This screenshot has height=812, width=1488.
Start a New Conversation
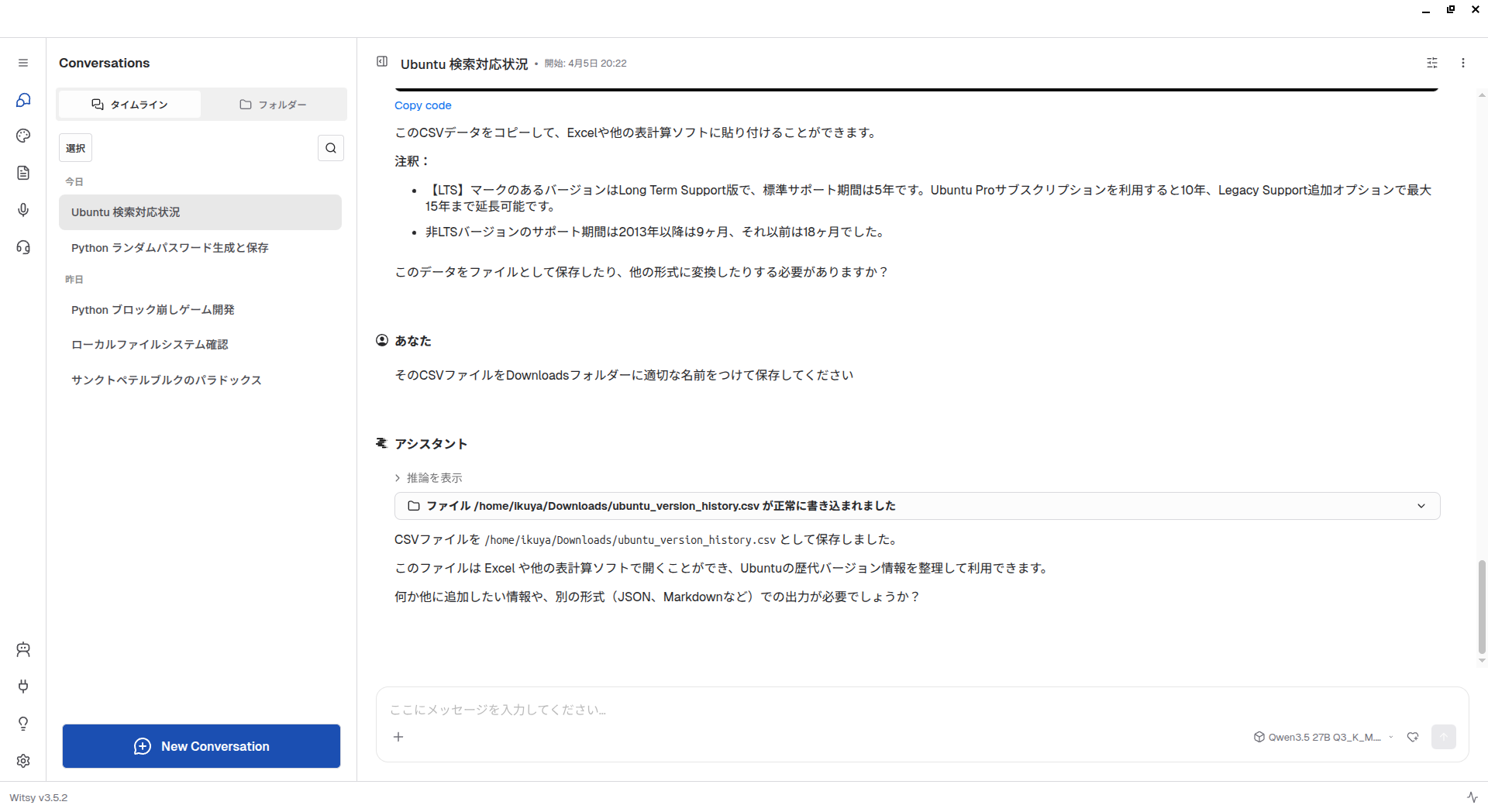[x=201, y=746]
